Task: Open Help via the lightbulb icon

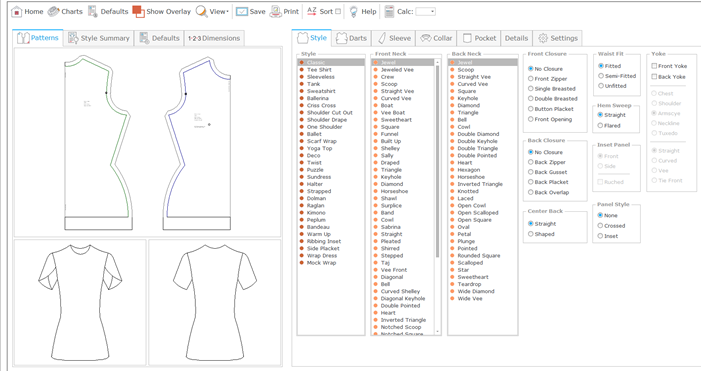Action: click(354, 12)
